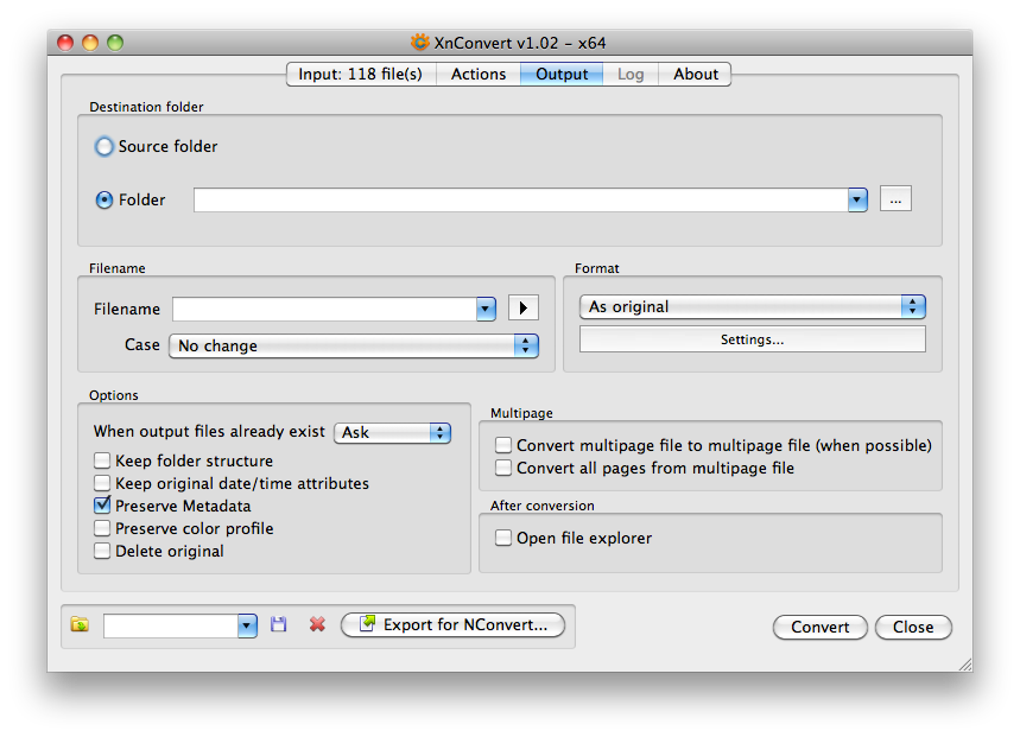This screenshot has height=737, width=1020.
Task: Open the Case dropdown showing No change
Action: coord(354,345)
